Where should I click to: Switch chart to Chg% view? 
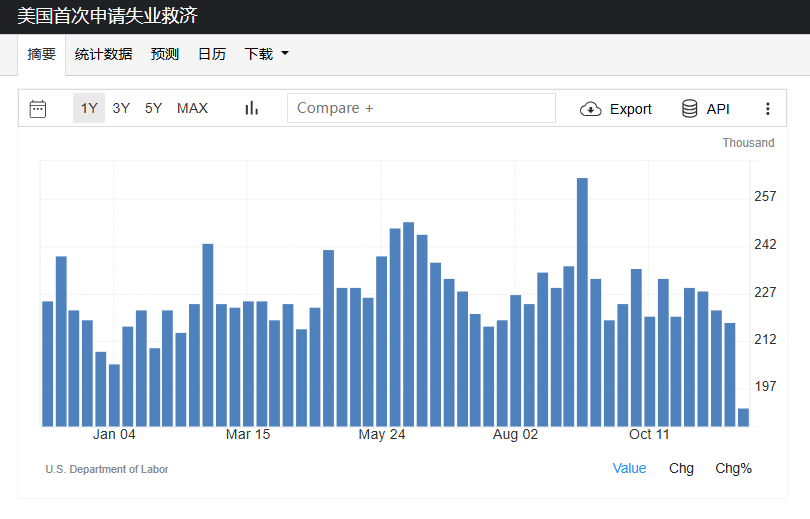[733, 468]
